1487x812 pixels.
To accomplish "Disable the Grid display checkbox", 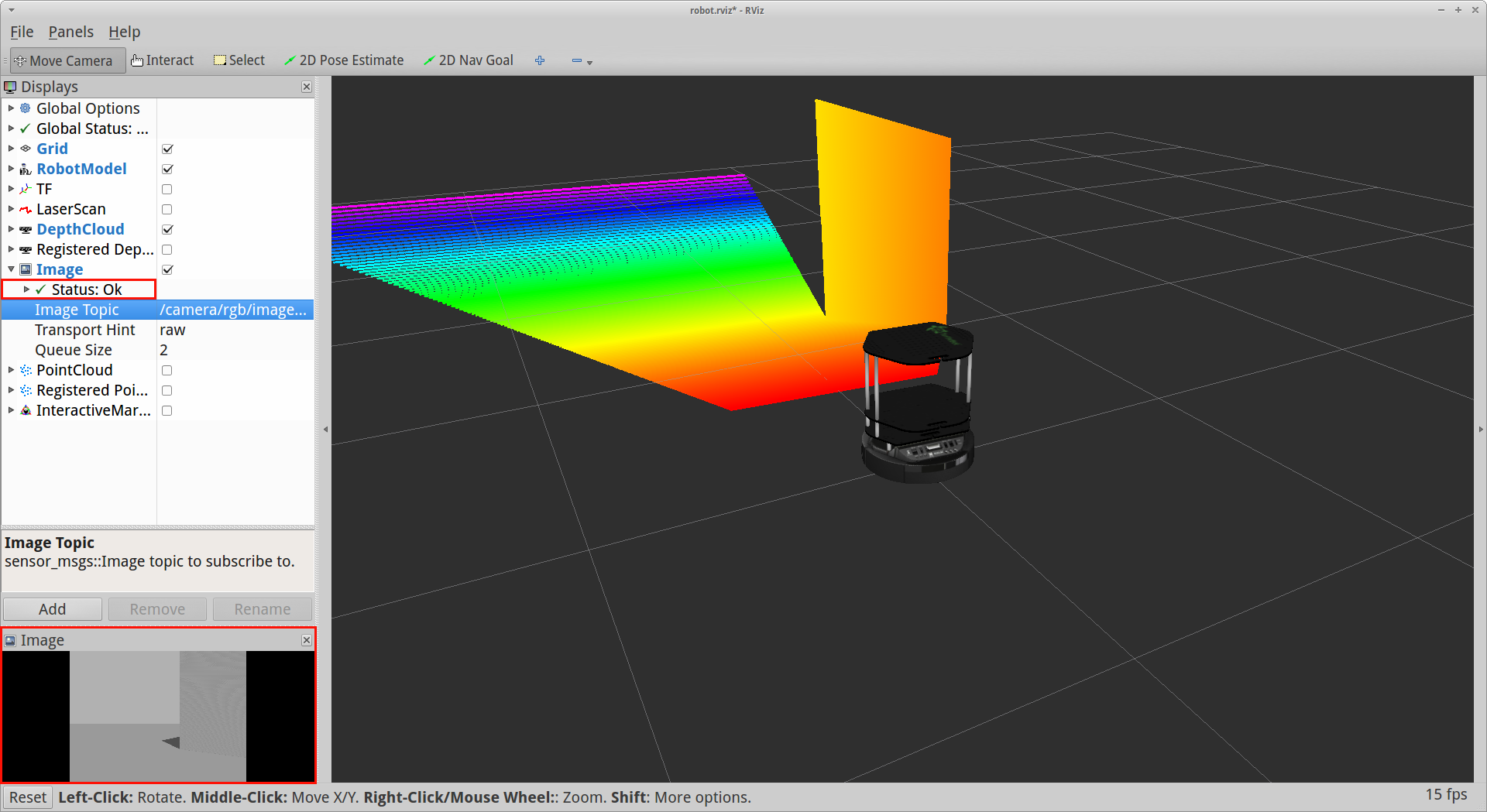I will [x=167, y=149].
